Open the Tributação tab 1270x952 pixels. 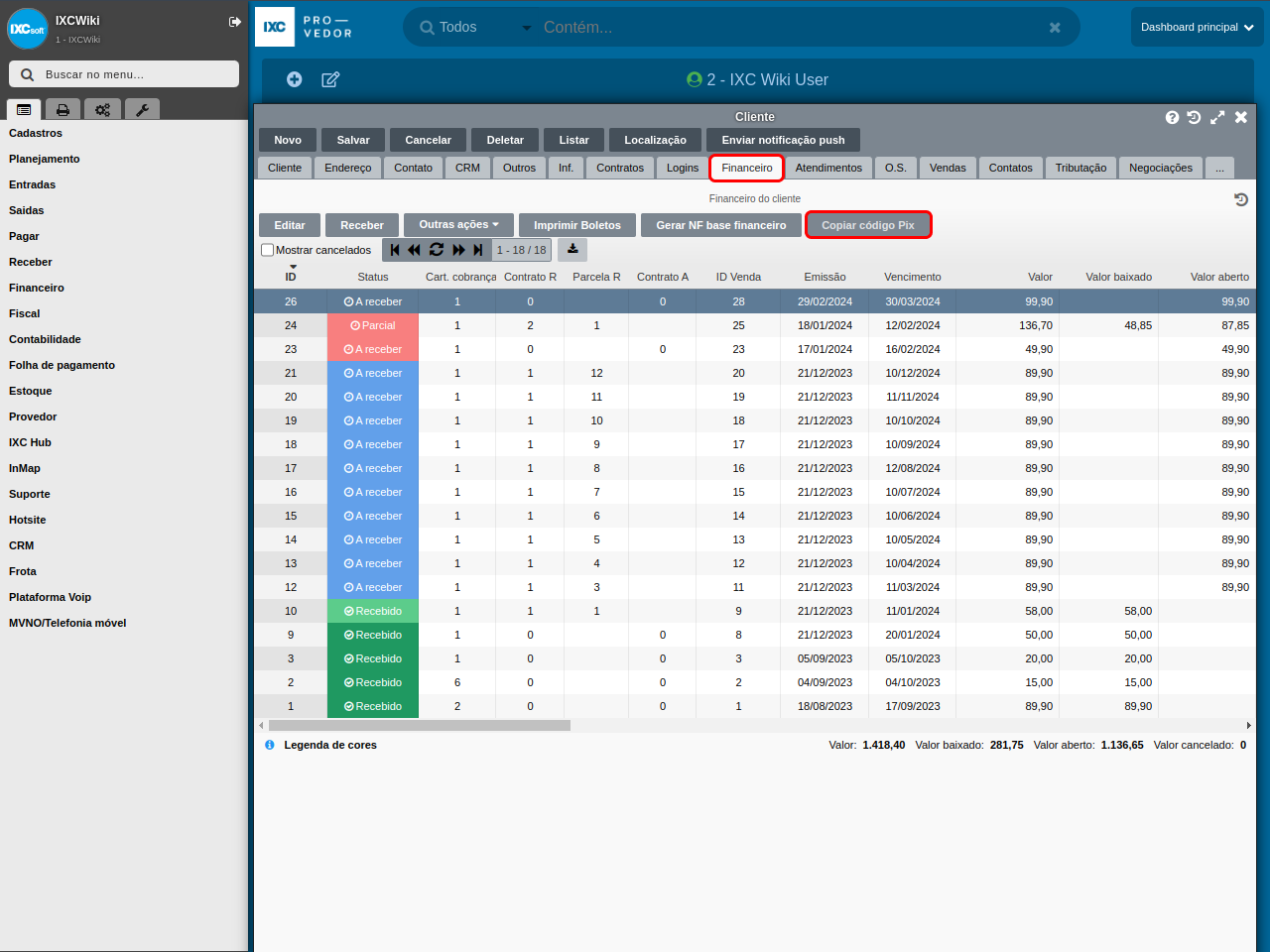pos(1080,168)
